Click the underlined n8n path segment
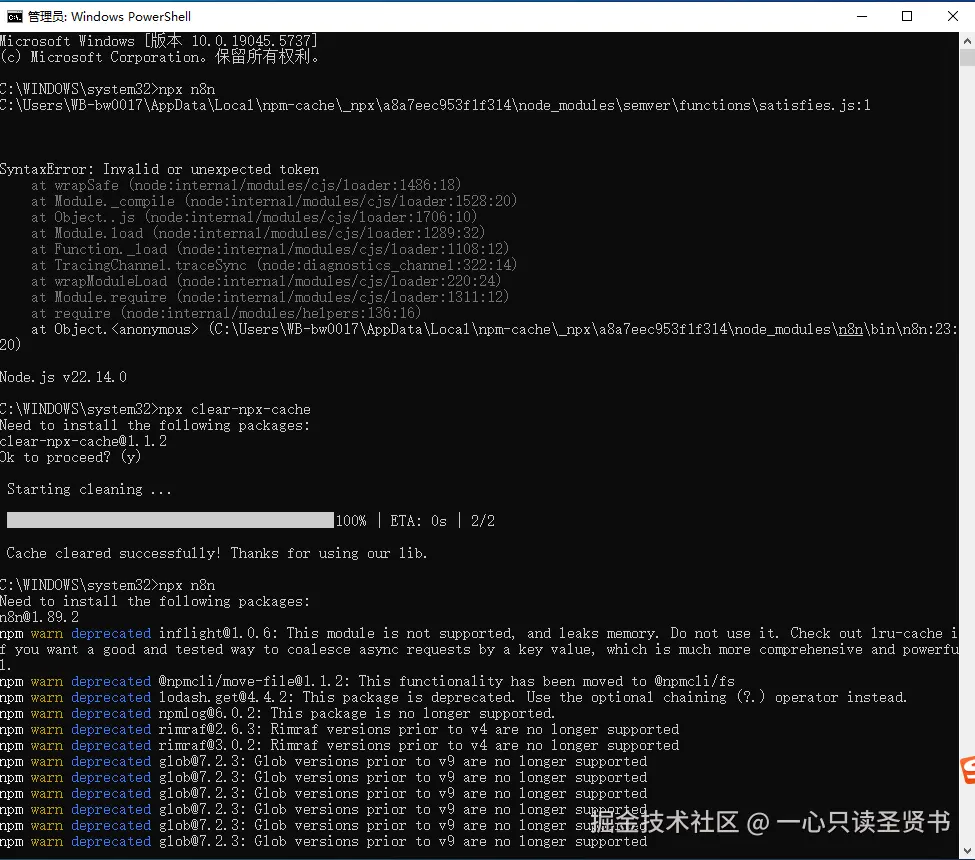Viewport: 975px width, 860px height. 850,330
